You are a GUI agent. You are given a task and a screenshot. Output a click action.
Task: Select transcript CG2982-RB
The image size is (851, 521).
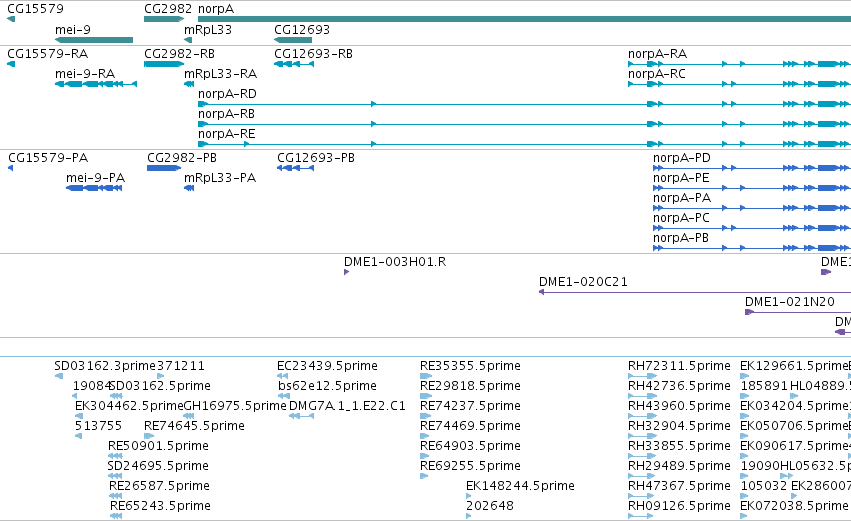tap(179, 54)
